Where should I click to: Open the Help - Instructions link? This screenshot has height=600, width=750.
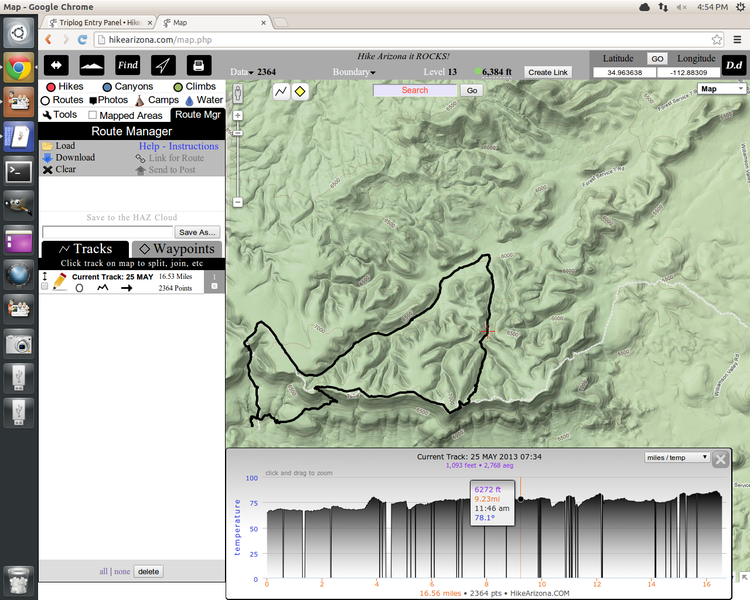coord(178,146)
